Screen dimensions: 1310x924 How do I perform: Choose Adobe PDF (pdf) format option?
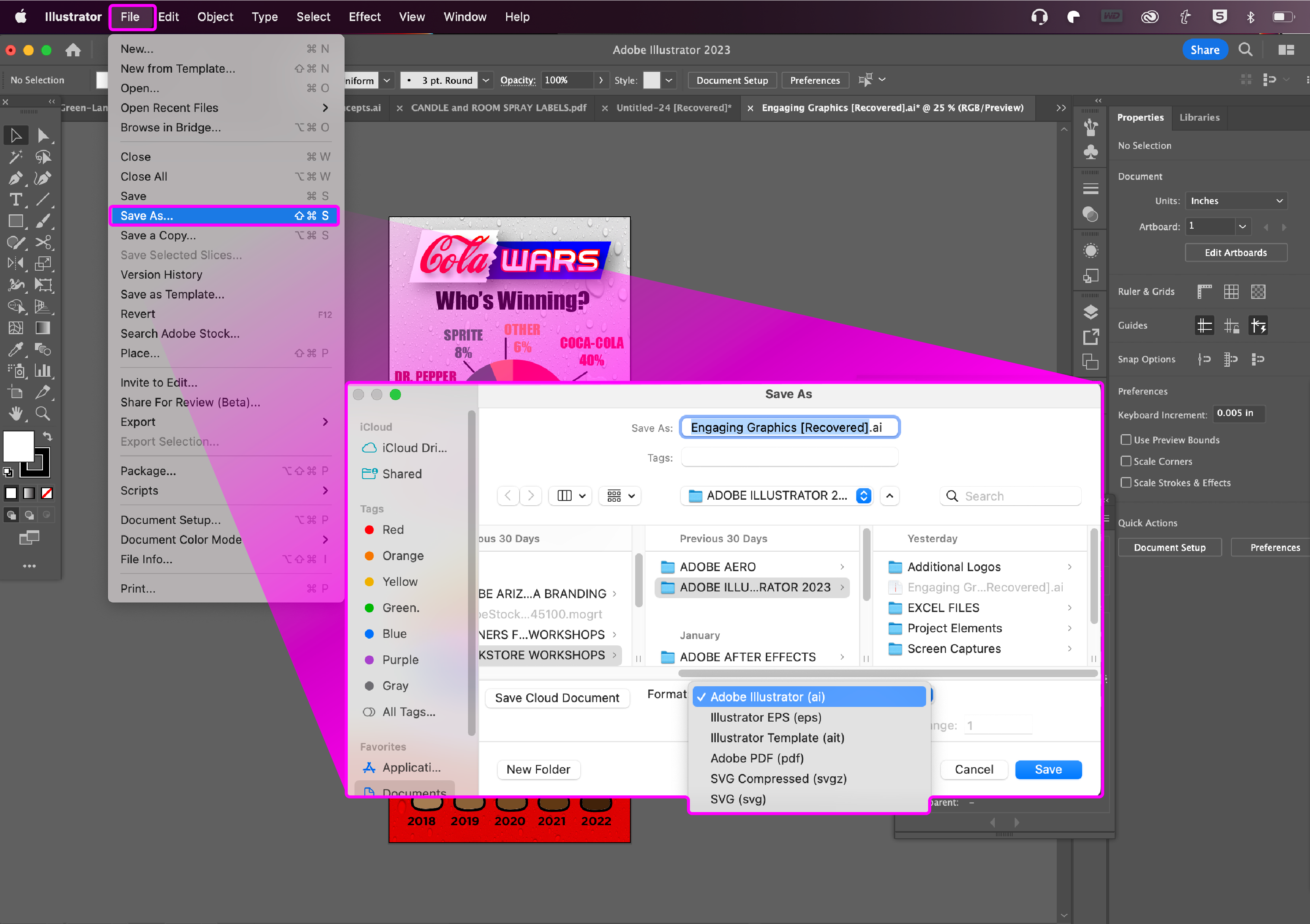(757, 758)
